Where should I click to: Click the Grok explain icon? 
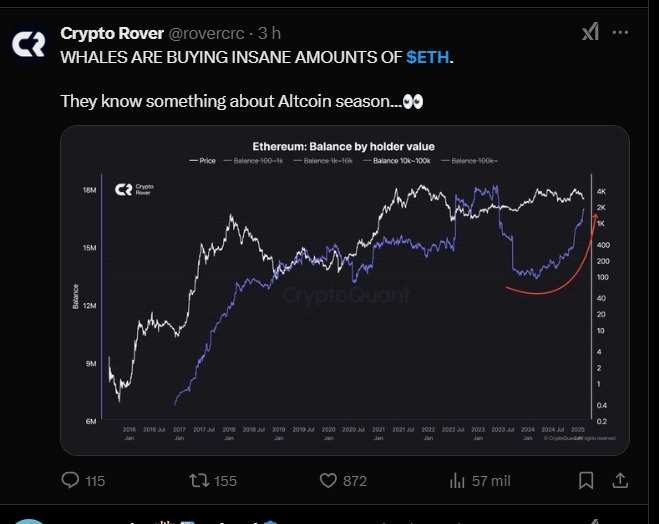click(590, 32)
